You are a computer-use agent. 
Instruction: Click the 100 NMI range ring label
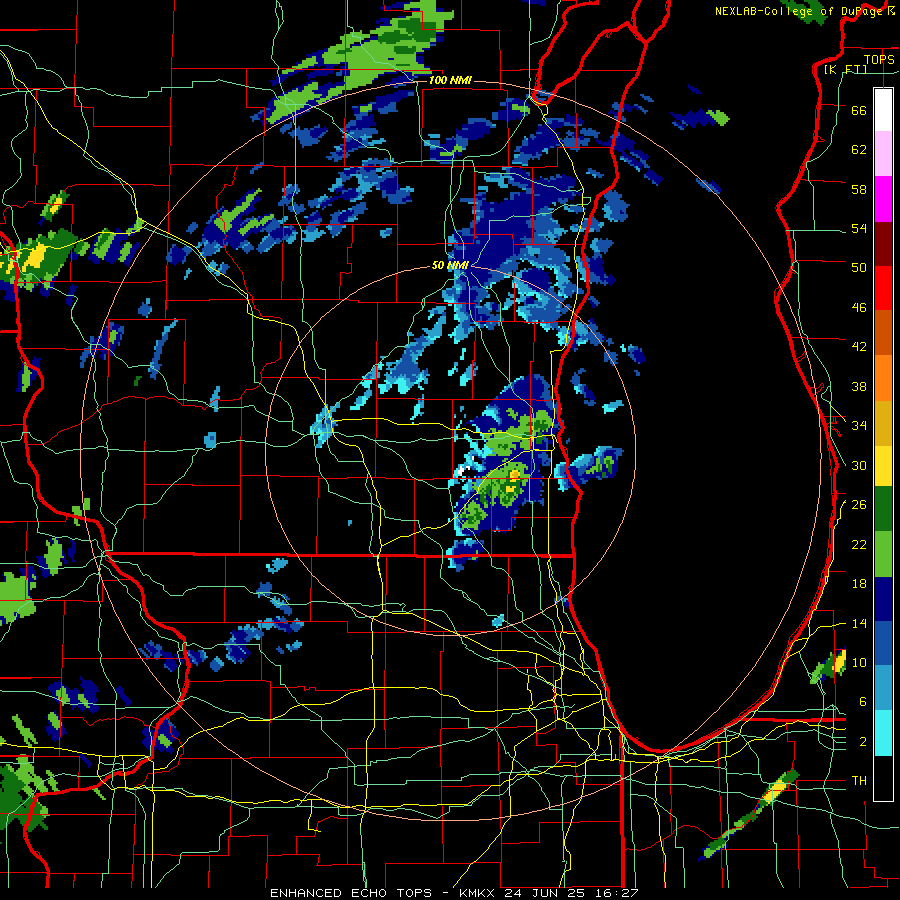pos(450,80)
